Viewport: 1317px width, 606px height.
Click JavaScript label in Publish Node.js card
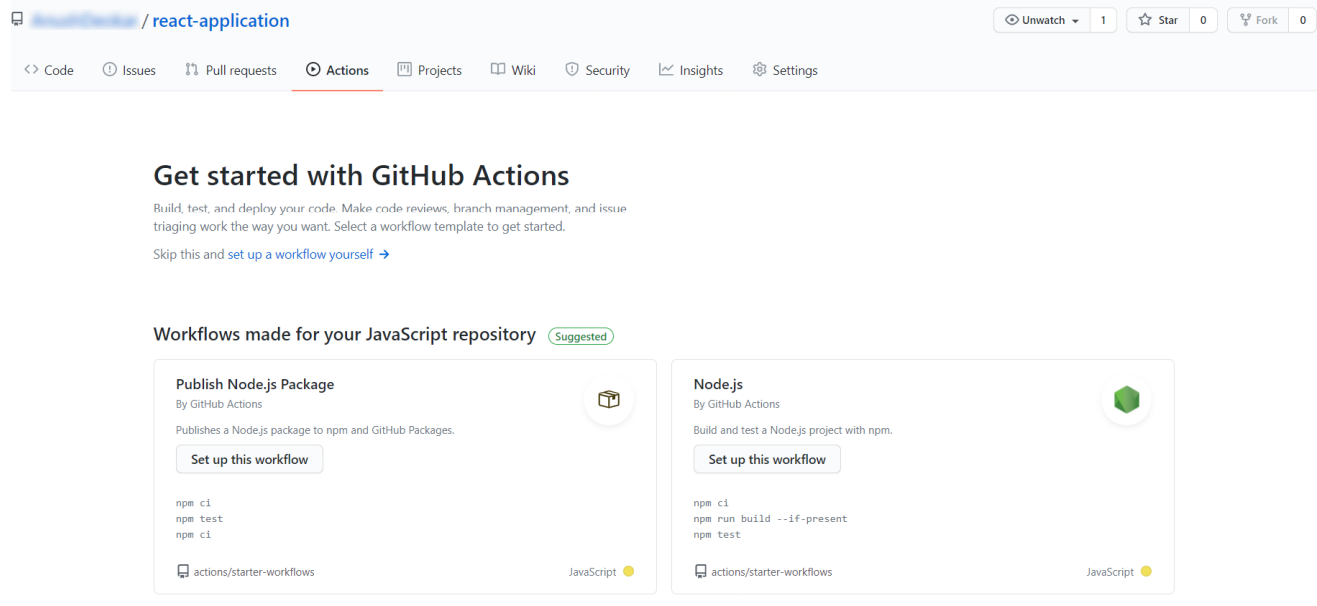coord(592,572)
